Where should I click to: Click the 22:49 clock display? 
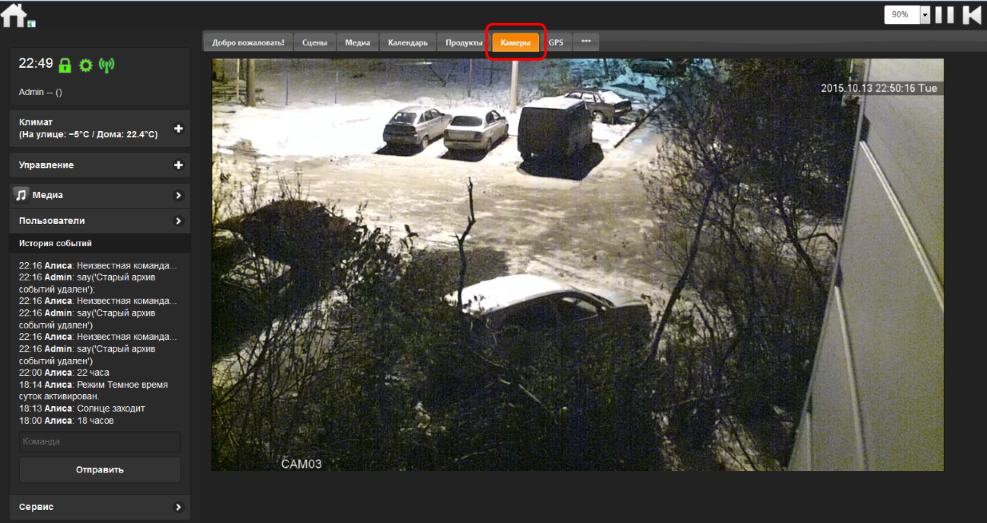coord(36,63)
